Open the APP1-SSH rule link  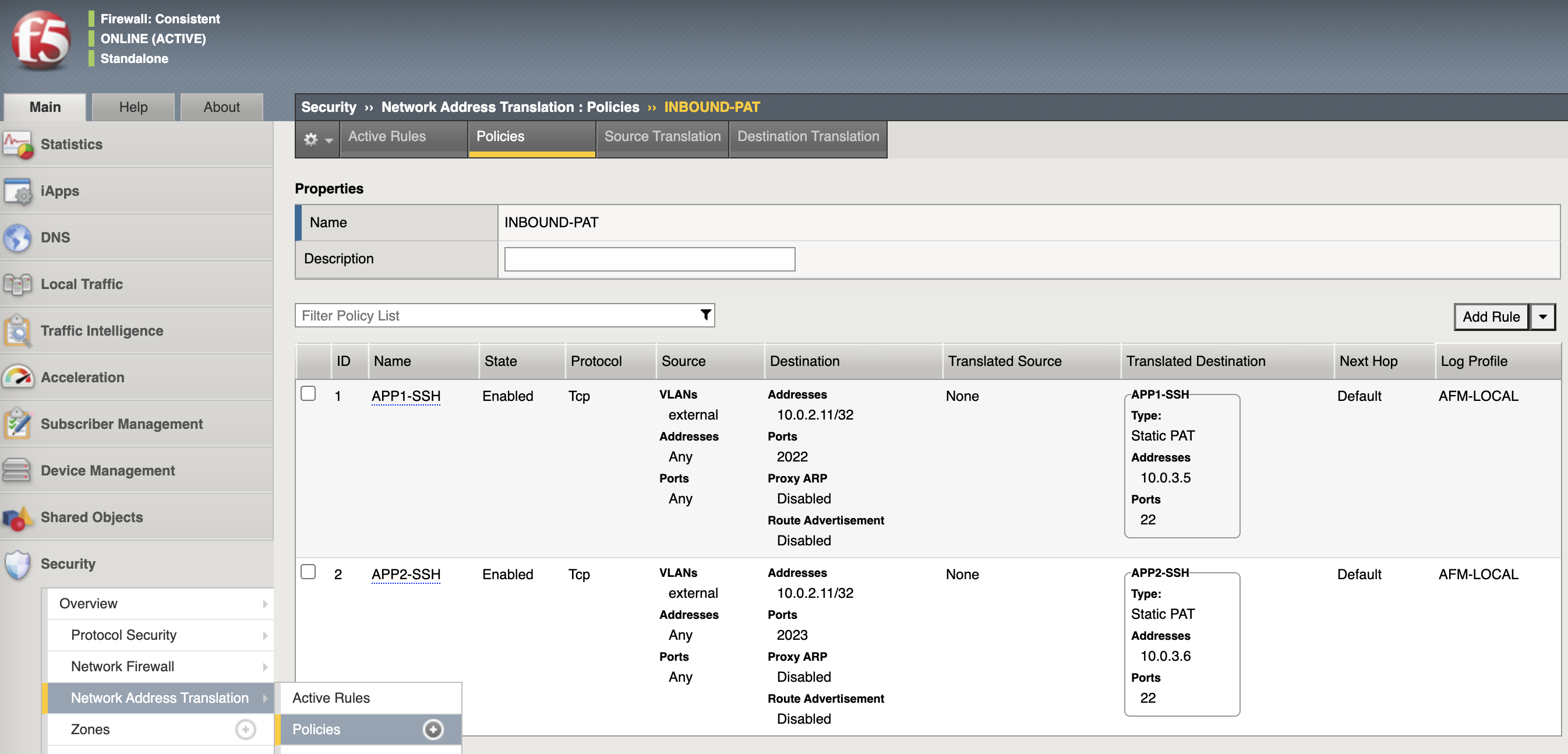406,396
